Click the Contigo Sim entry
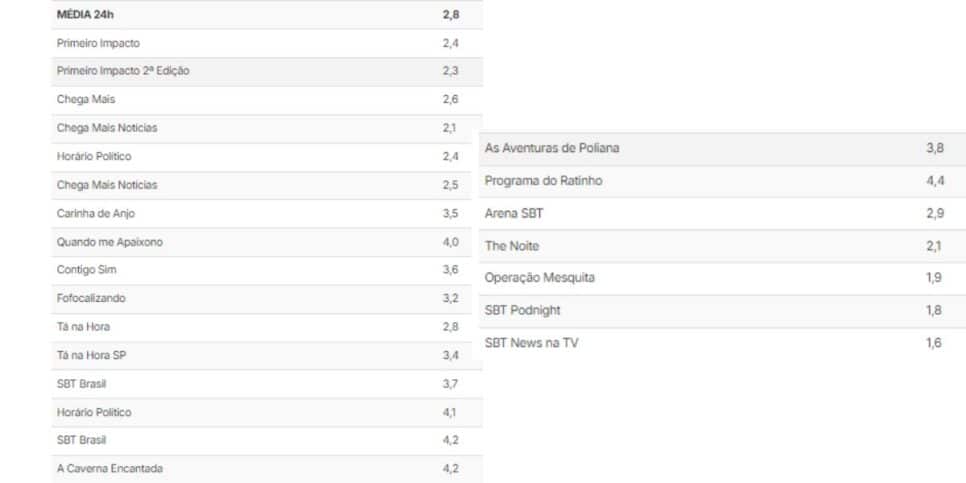The height and width of the screenshot is (483, 966). click(x=267, y=270)
